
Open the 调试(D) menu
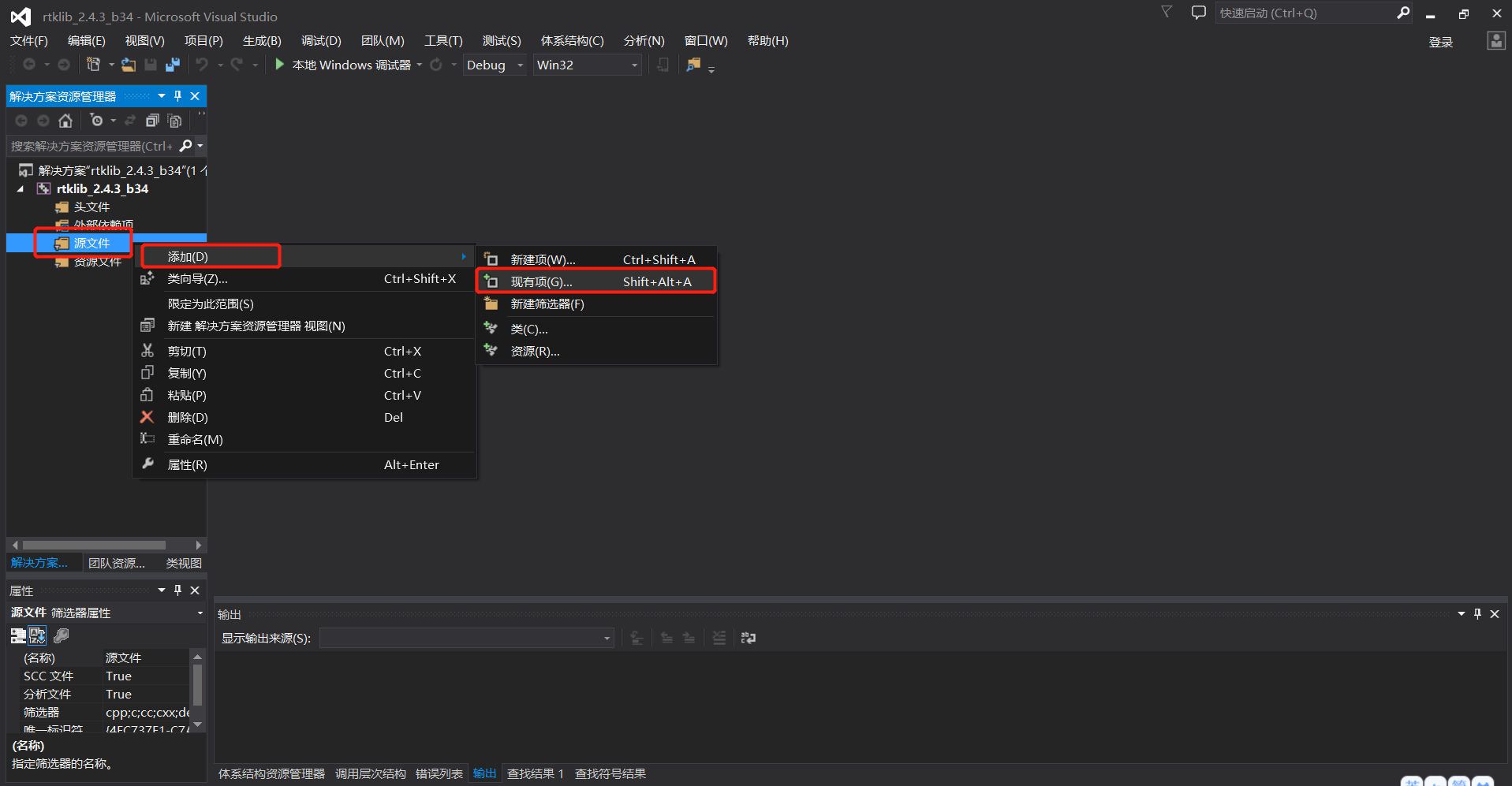coord(320,40)
